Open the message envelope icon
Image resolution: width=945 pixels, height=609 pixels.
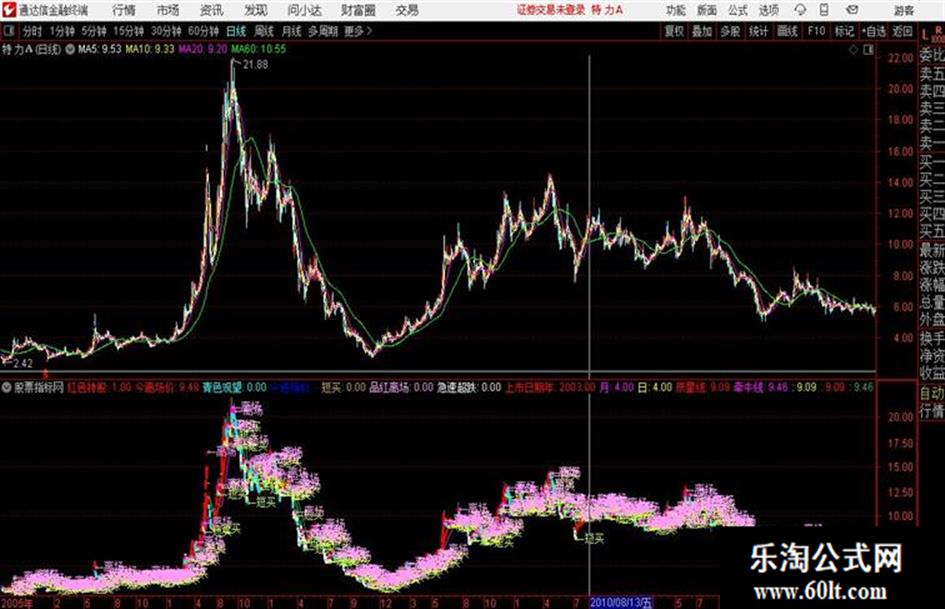point(852,10)
